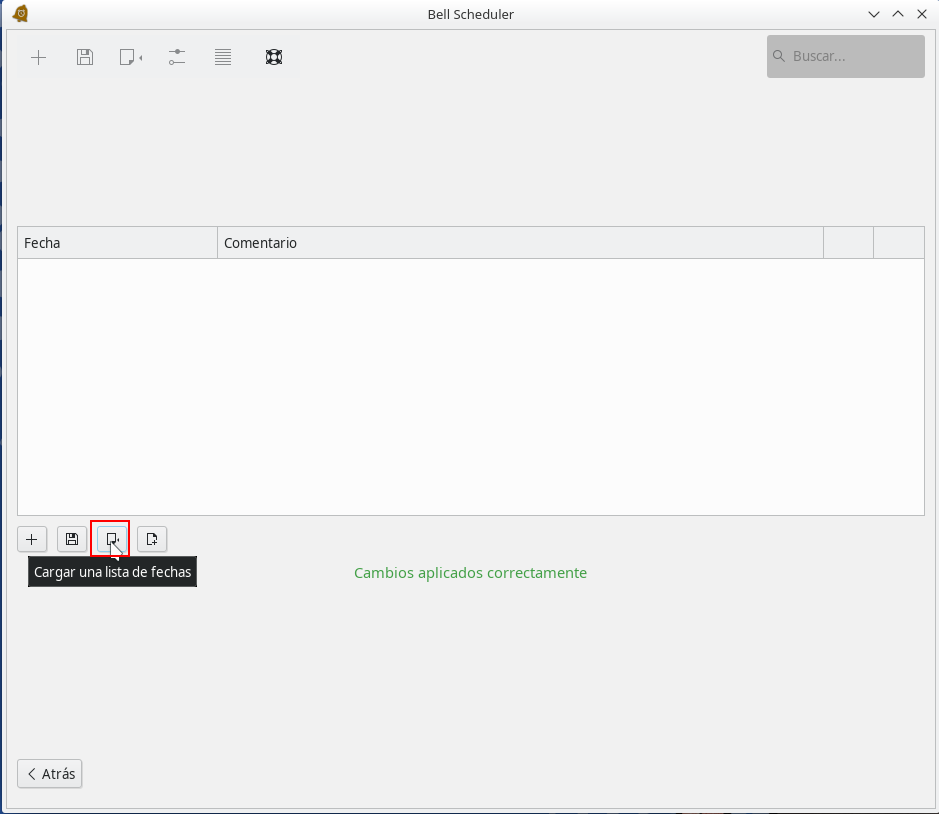Click the empty dates table area
The image size is (939, 814).
point(470,387)
